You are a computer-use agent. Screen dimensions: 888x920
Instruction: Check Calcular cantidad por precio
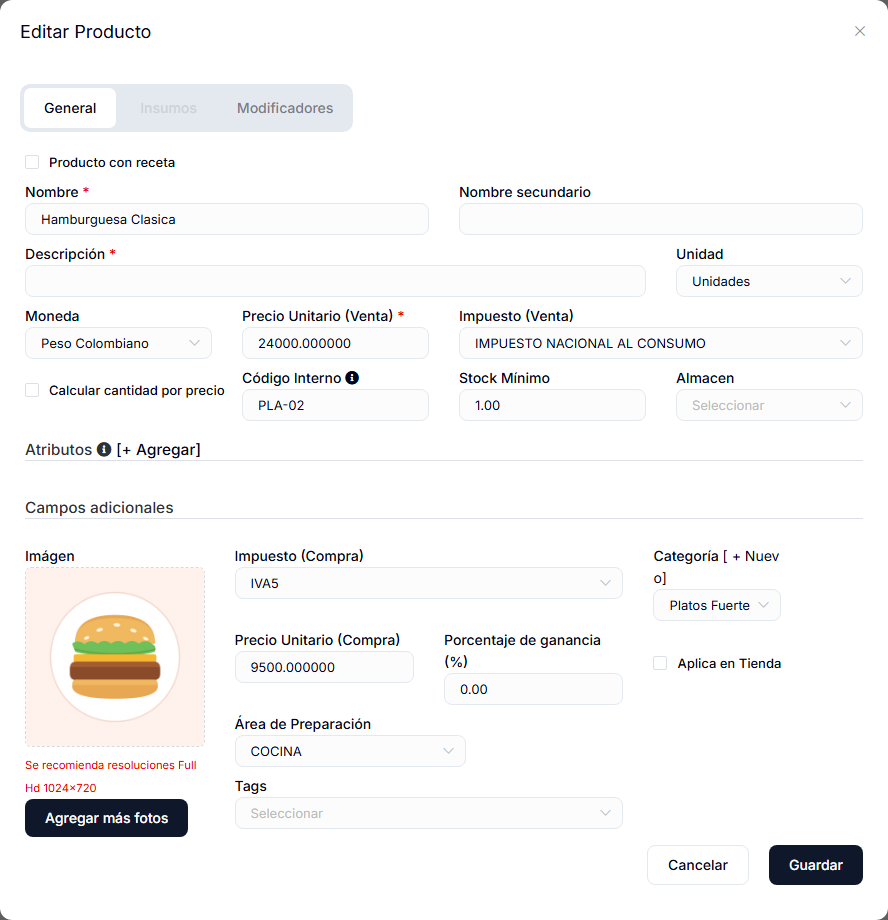[x=32, y=390]
